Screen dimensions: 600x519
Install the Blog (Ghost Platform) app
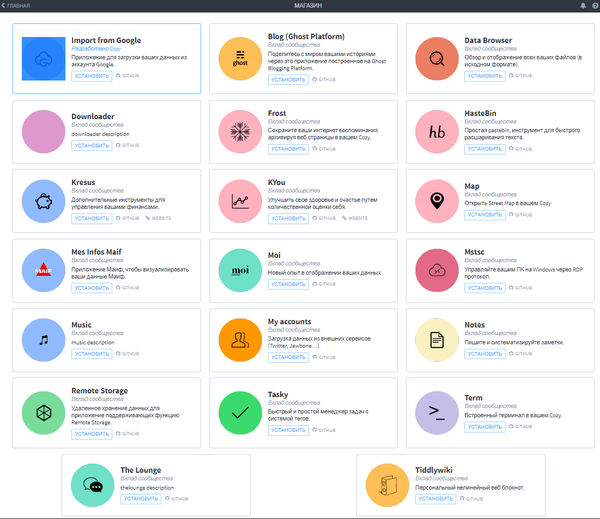(x=288, y=80)
